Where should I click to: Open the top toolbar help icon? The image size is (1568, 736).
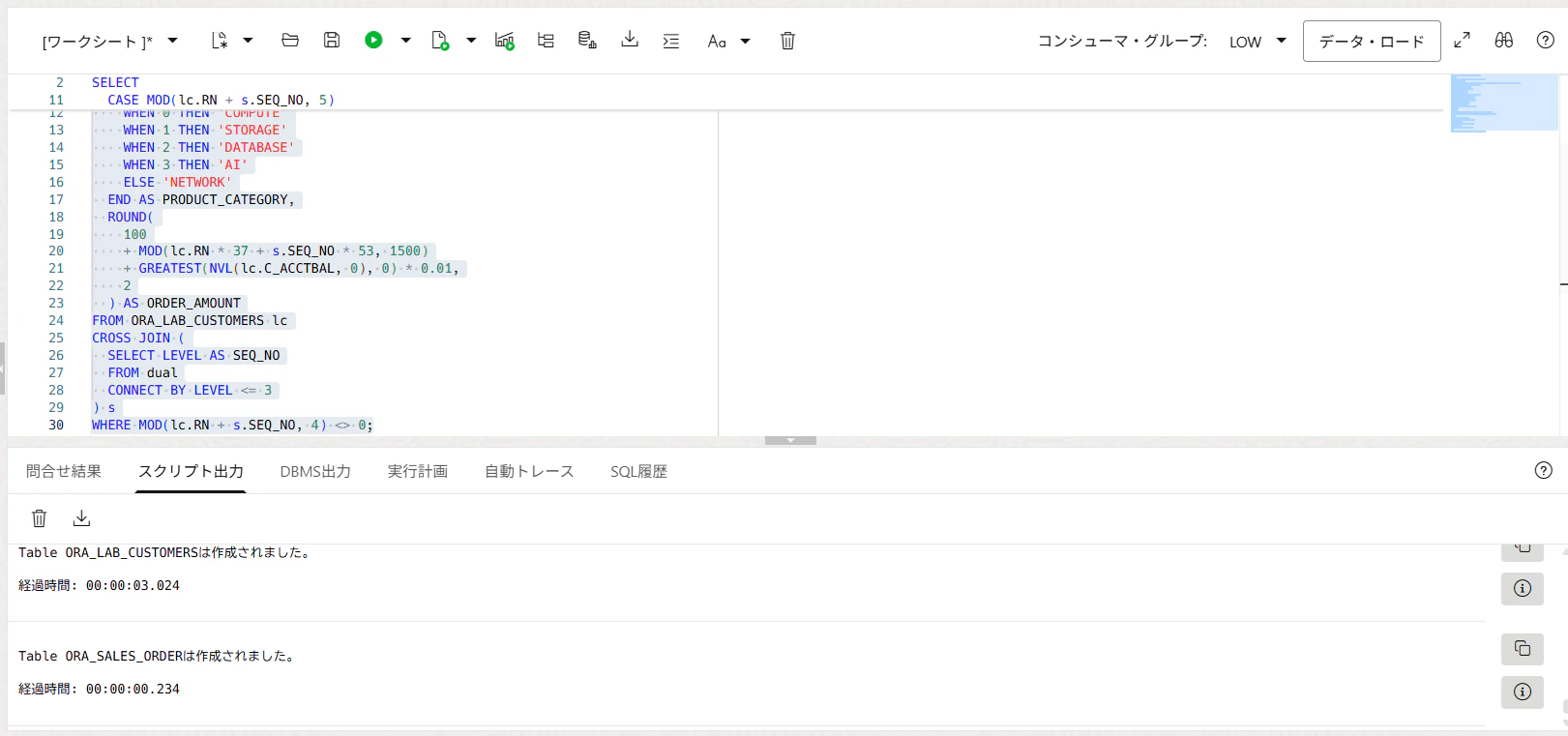click(1546, 40)
